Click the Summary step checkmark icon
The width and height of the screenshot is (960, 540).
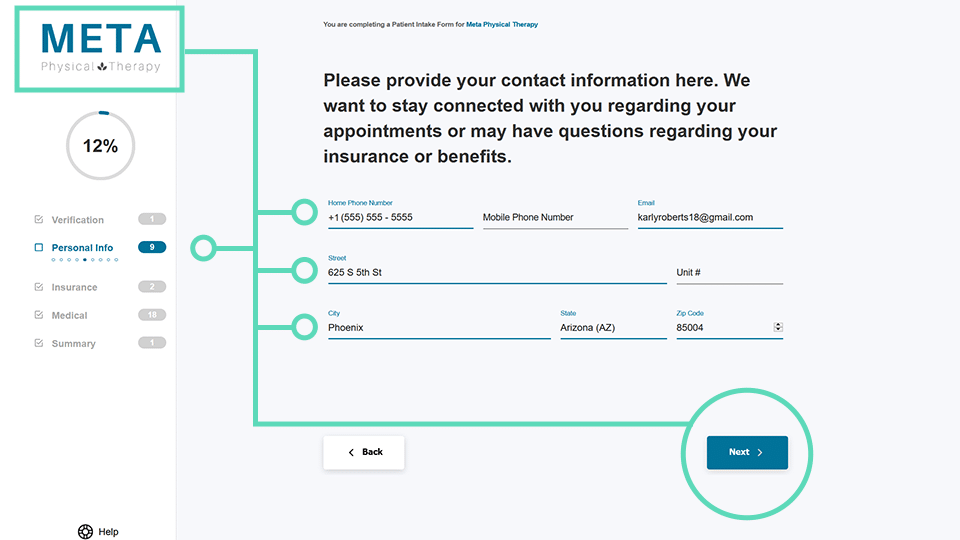pyautogui.click(x=39, y=343)
